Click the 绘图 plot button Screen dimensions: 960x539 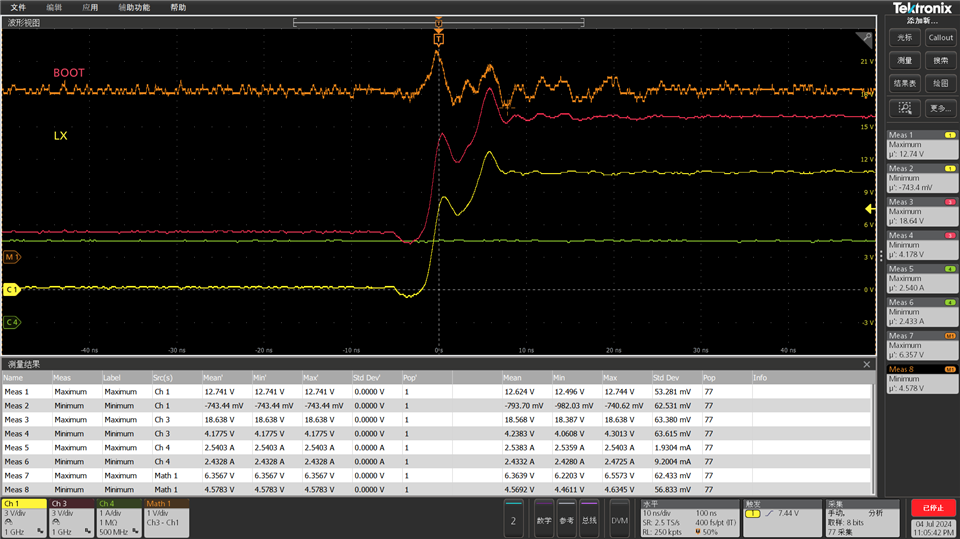point(940,84)
